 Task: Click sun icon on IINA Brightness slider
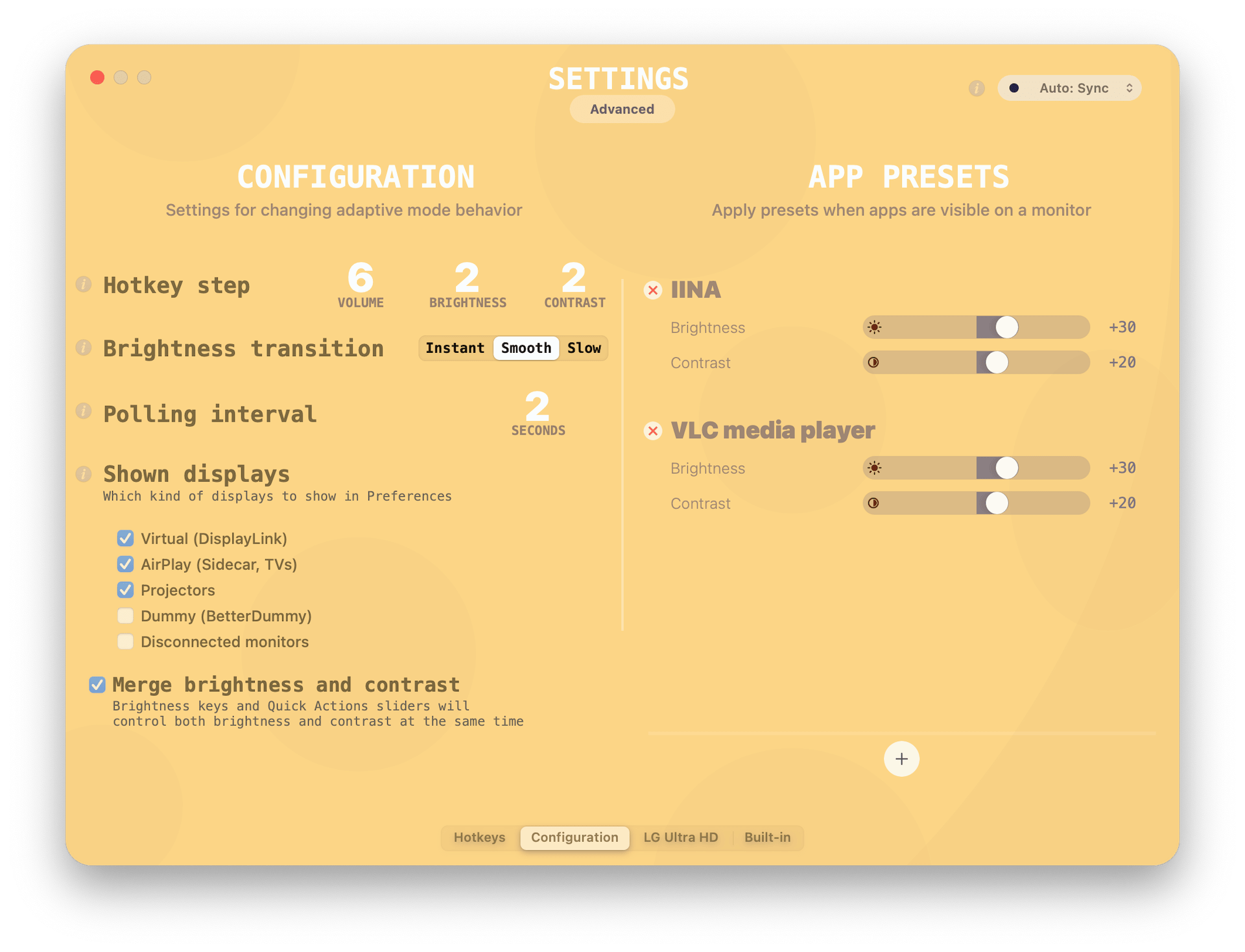point(874,327)
